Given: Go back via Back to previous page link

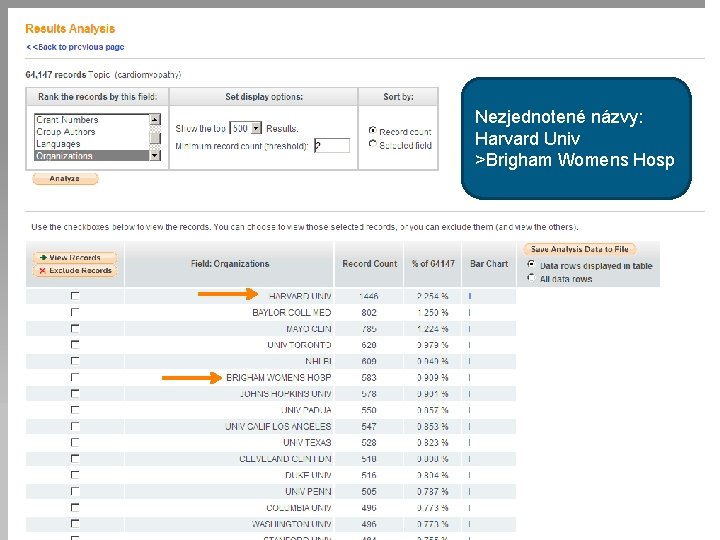Looking at the screenshot, I should [75, 47].
